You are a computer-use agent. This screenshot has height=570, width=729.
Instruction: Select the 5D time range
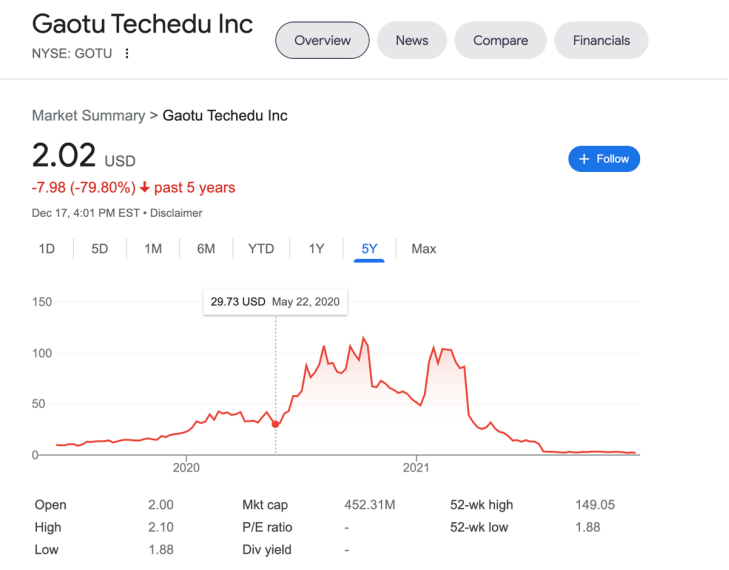pos(100,249)
